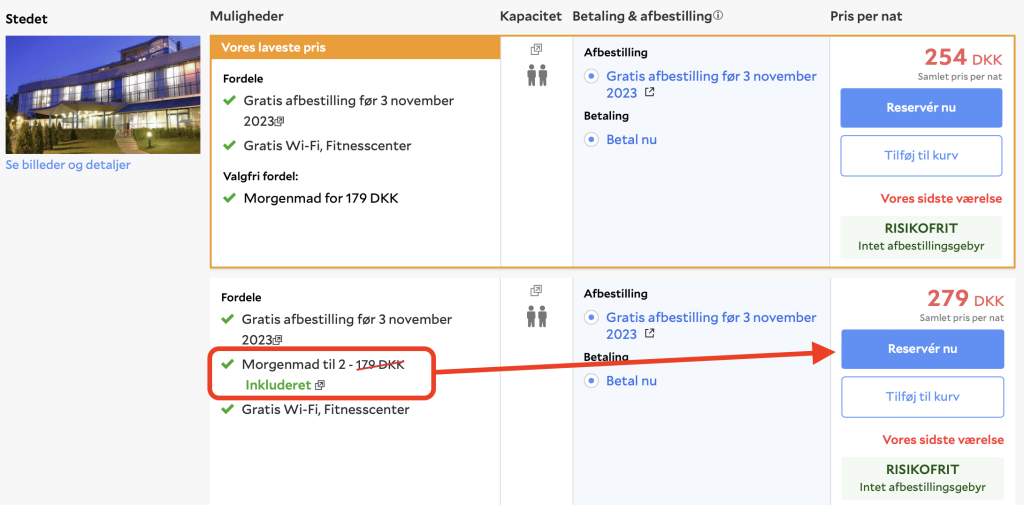The height and width of the screenshot is (505, 1024).
Task: Open Se billeder og detaljer link
Action: (x=68, y=165)
